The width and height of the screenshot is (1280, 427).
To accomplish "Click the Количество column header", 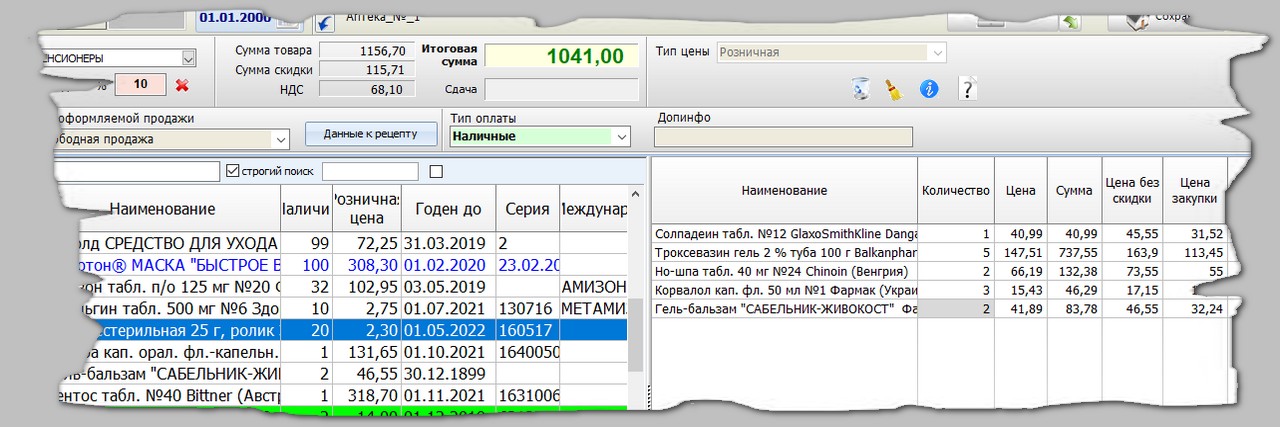I will pos(955,190).
